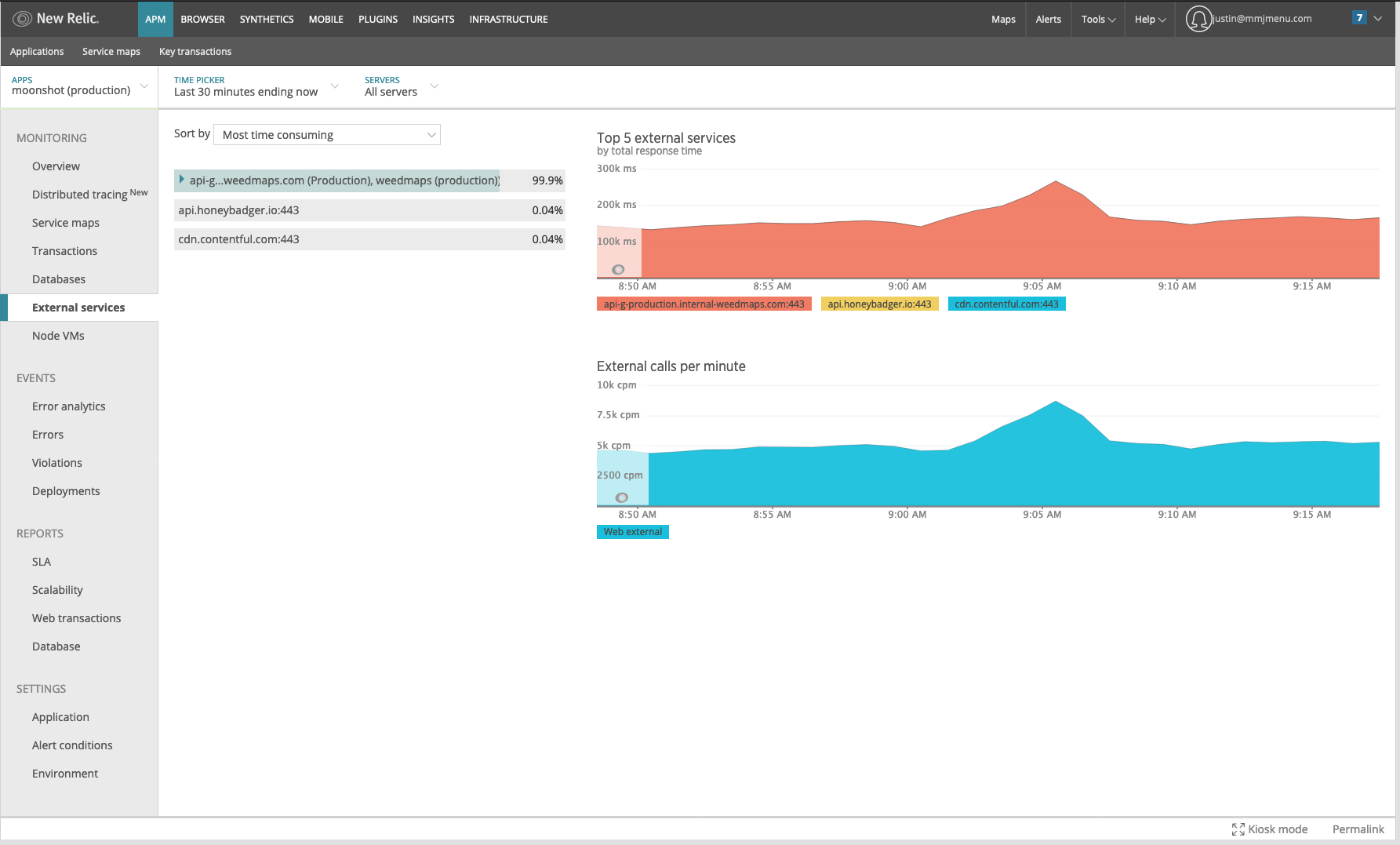
Task: Click the Permalink link
Action: point(1358,829)
